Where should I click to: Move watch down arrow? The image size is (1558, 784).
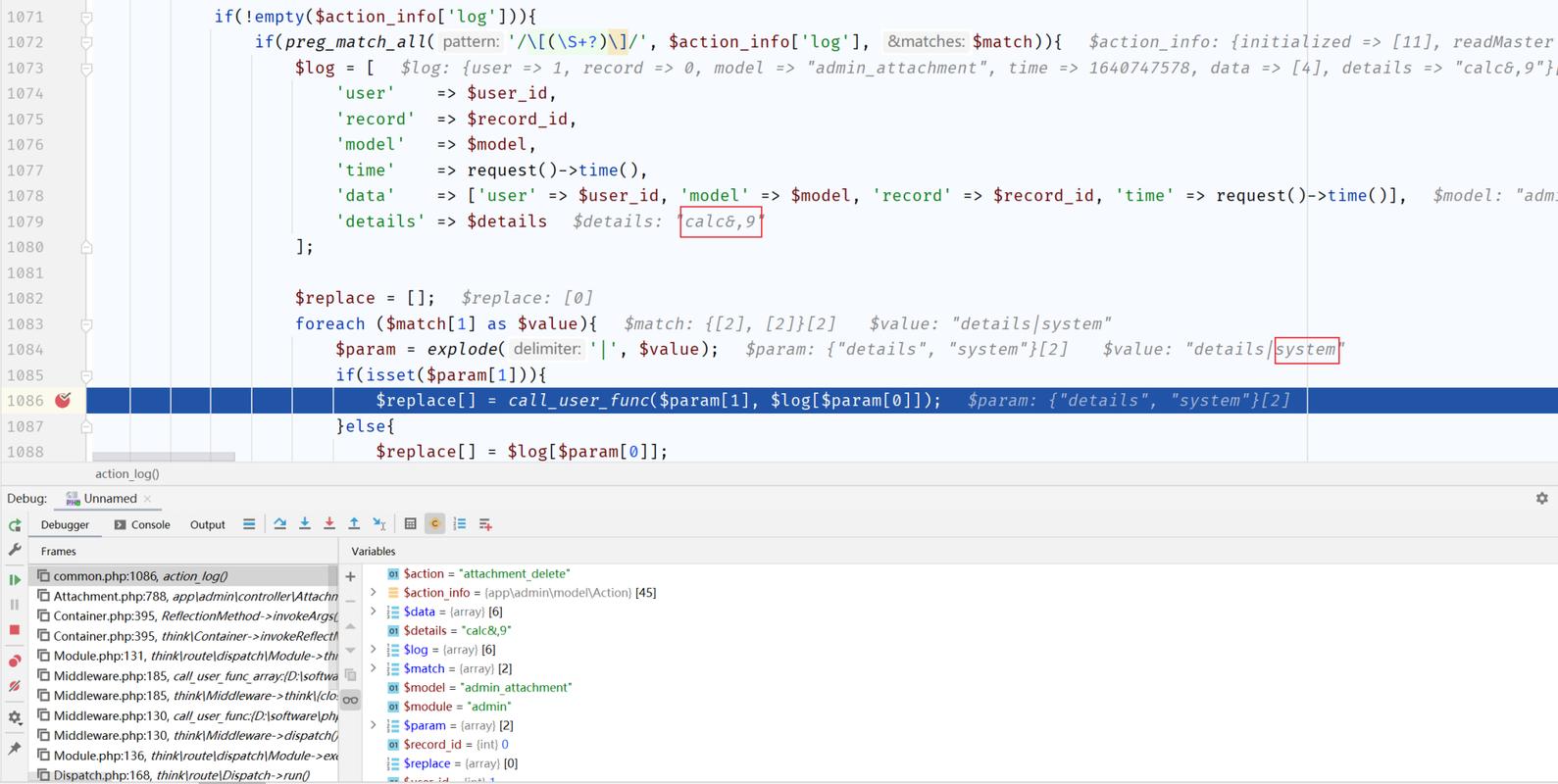pyautogui.click(x=350, y=651)
